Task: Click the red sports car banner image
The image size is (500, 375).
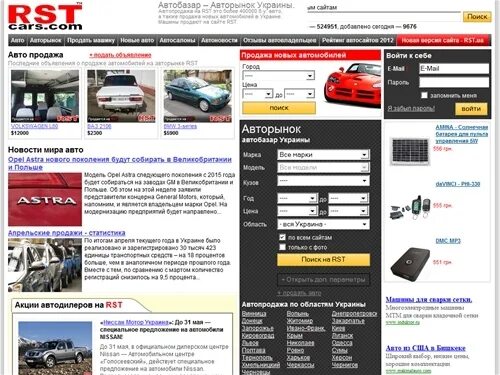Action: [352, 85]
